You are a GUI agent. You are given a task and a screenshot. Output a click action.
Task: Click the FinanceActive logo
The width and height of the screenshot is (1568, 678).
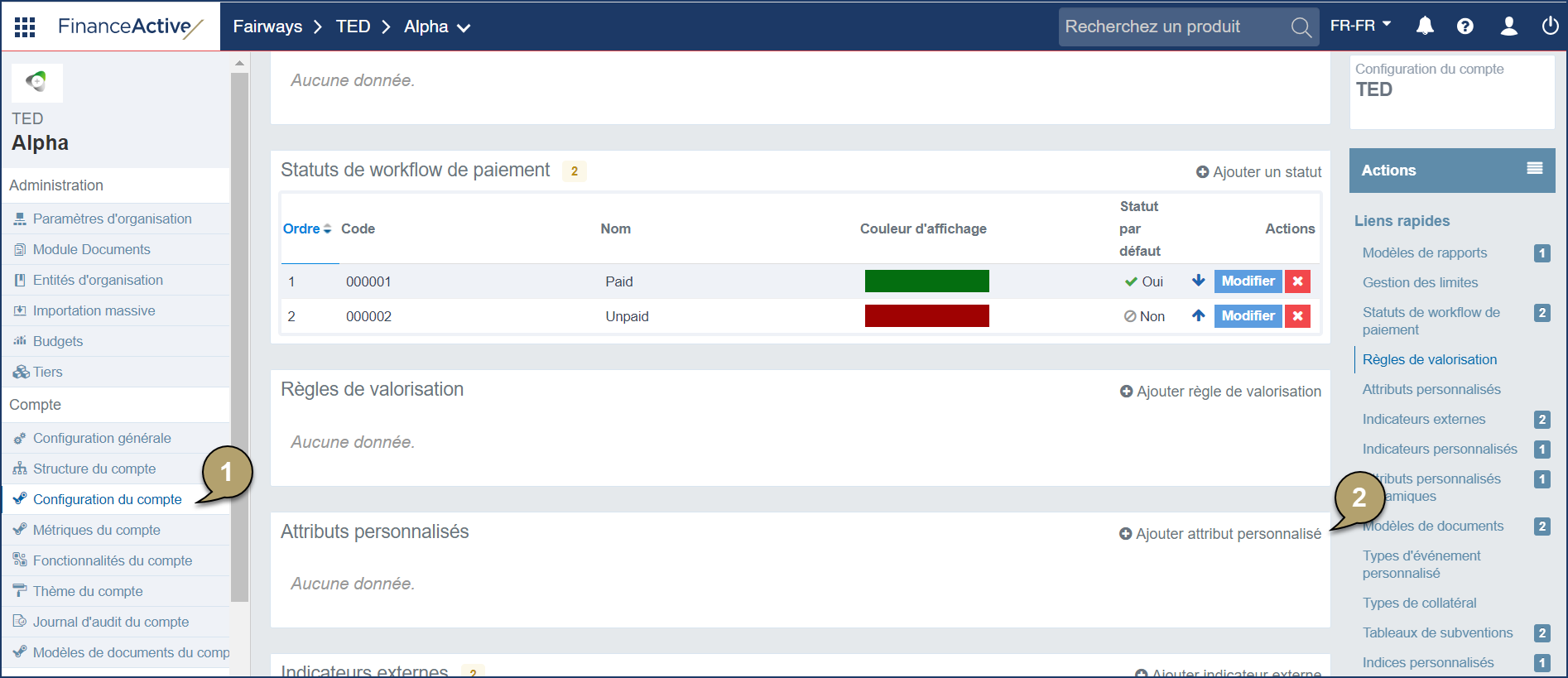(x=130, y=26)
